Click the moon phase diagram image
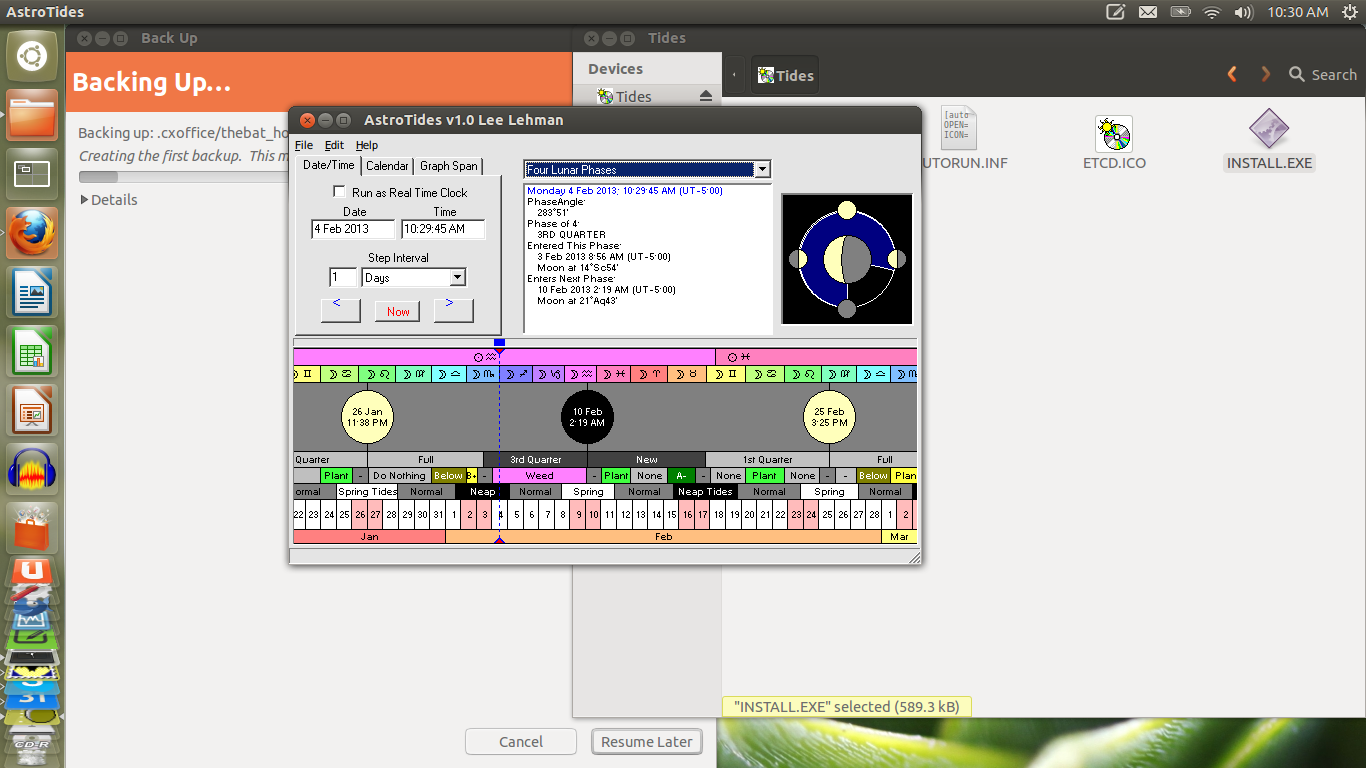 (846, 258)
